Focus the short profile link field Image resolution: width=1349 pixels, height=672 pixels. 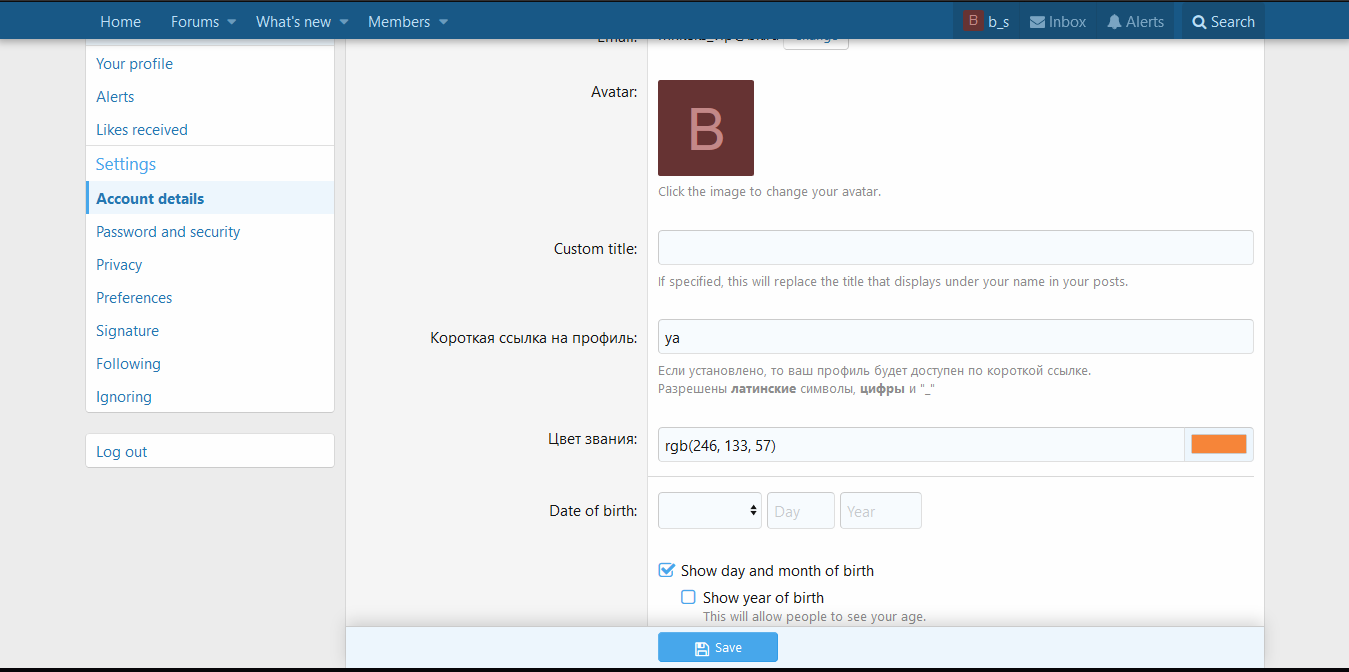click(955, 336)
